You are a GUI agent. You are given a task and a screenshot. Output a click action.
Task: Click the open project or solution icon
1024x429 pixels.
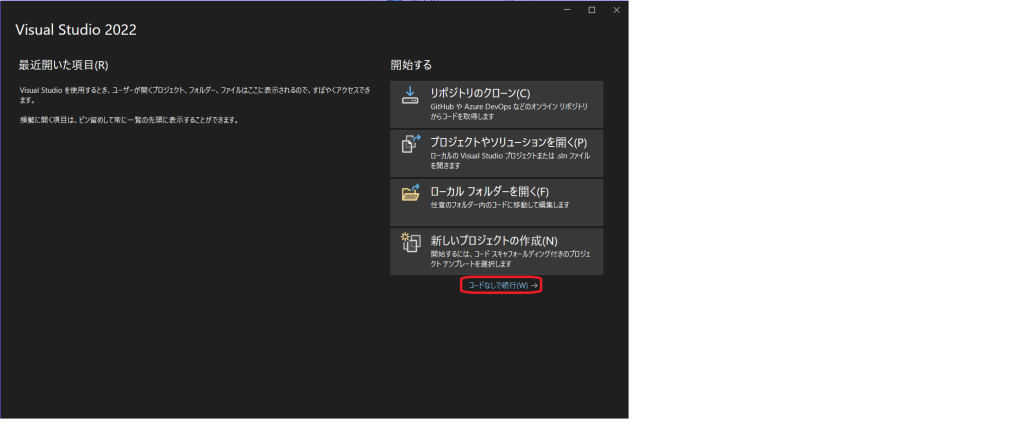(x=410, y=144)
